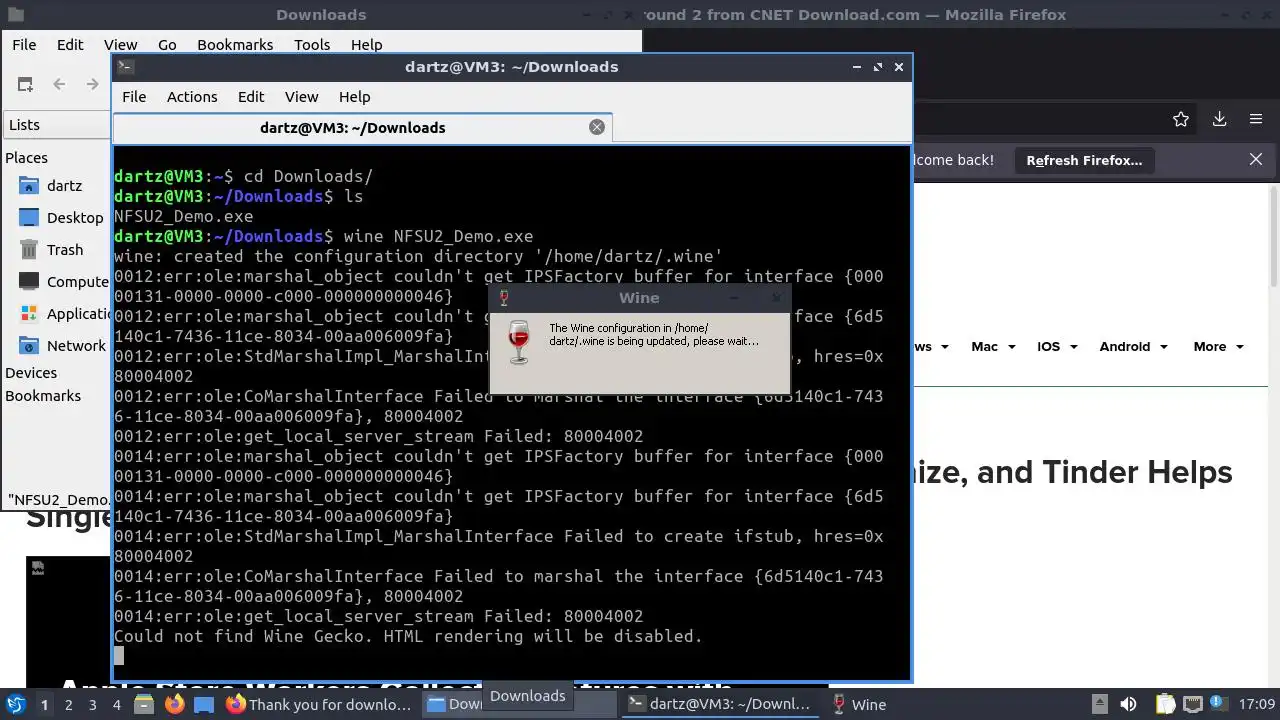
Task: Open the Lubuntu start menu button
Action: coord(16,704)
